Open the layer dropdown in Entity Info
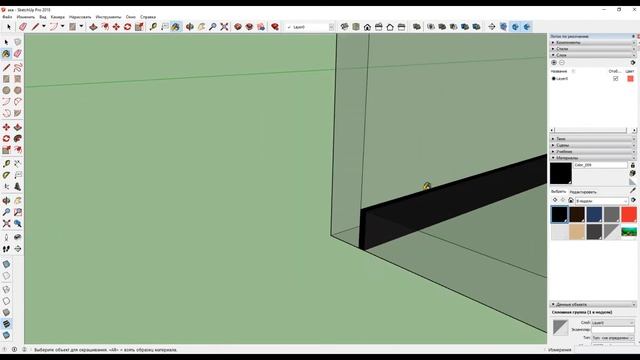 click(613, 322)
